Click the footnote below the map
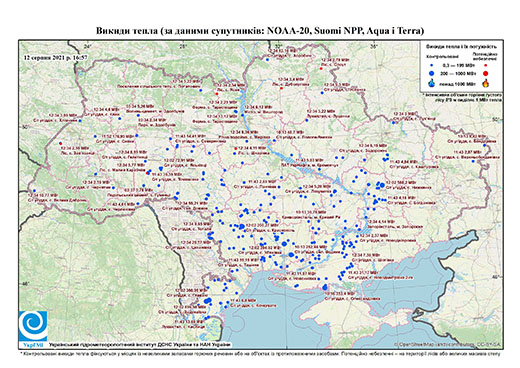The width and height of the screenshot is (520, 368). coord(260,353)
